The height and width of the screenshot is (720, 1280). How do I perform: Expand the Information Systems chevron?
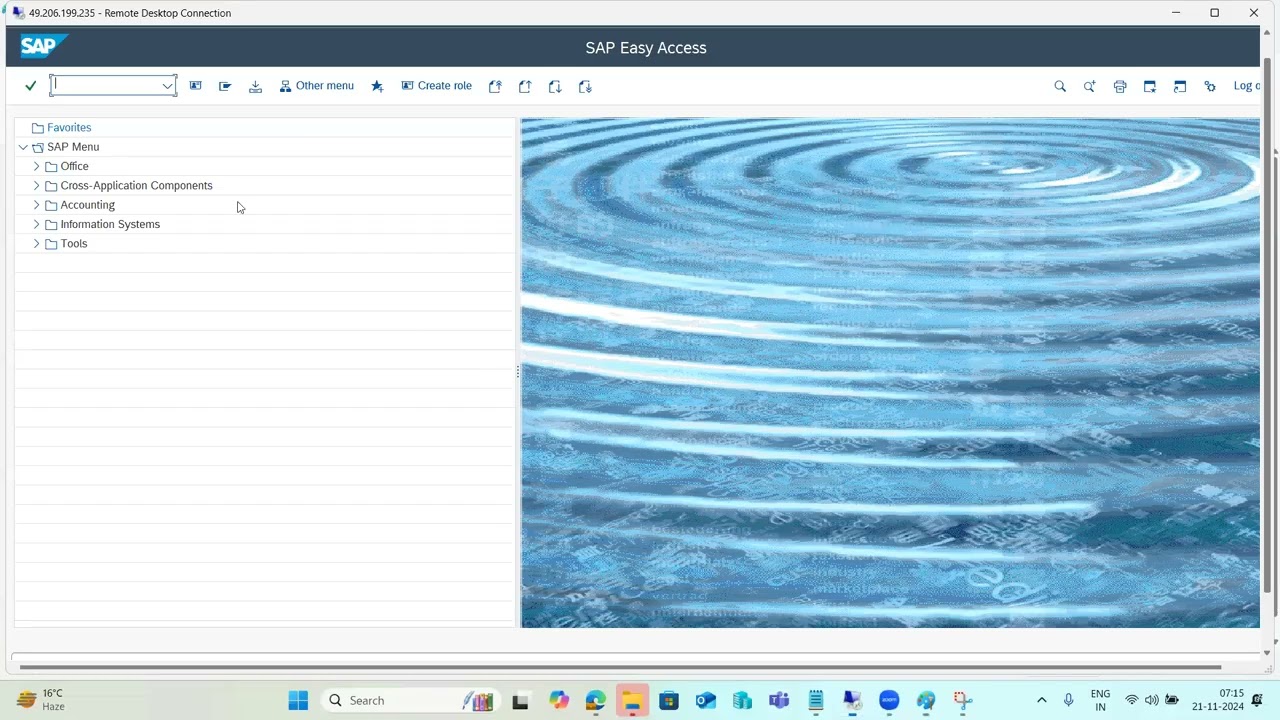(x=37, y=224)
